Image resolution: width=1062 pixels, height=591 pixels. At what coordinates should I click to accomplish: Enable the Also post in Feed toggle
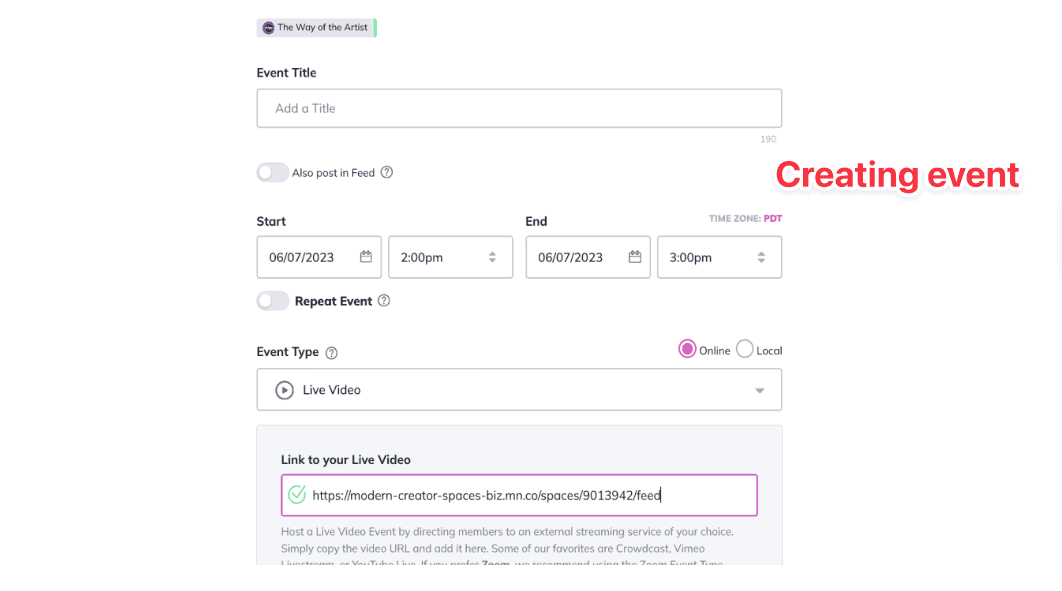(273, 173)
